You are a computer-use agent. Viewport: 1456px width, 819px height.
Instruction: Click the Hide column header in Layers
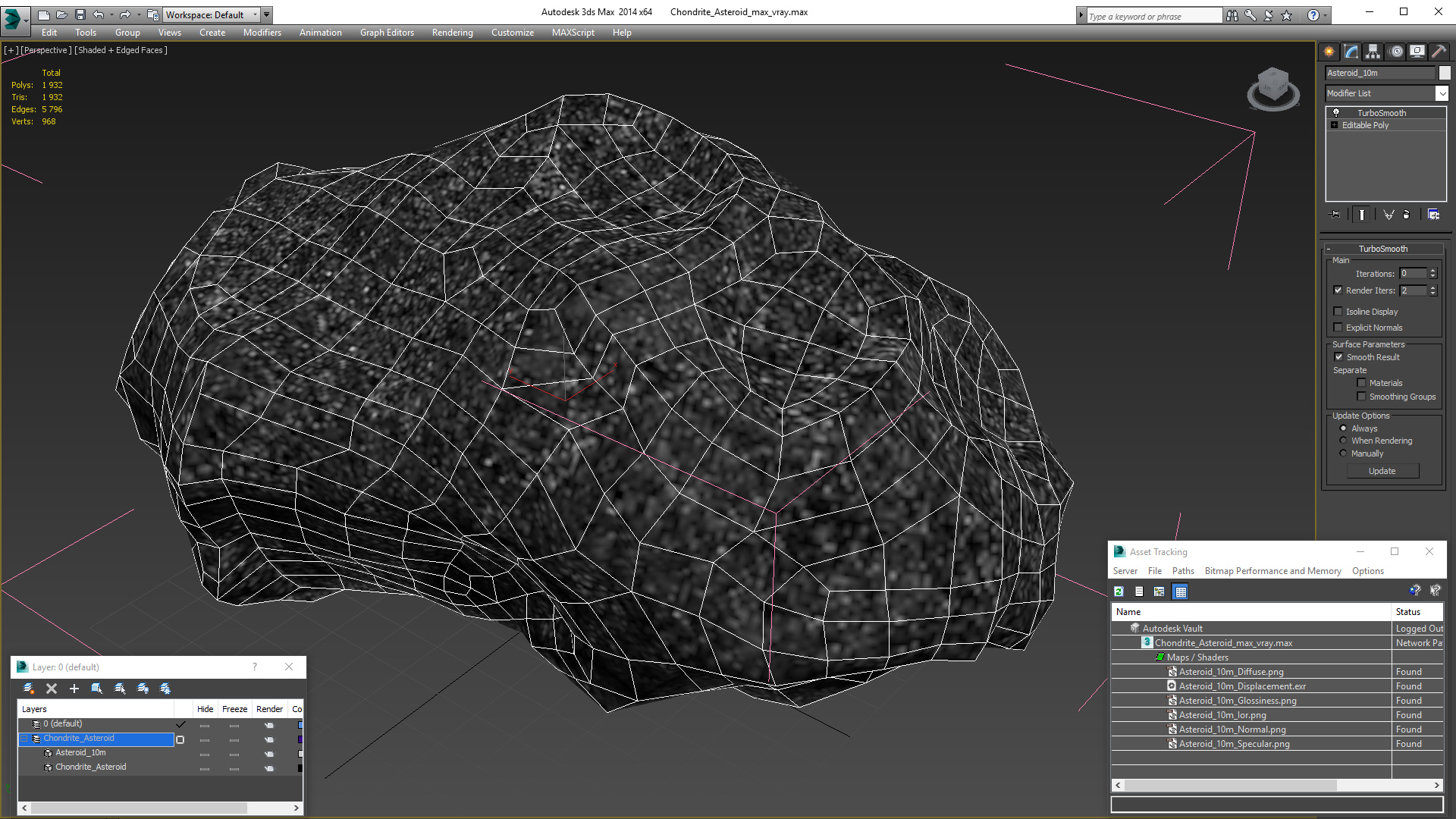(x=206, y=709)
